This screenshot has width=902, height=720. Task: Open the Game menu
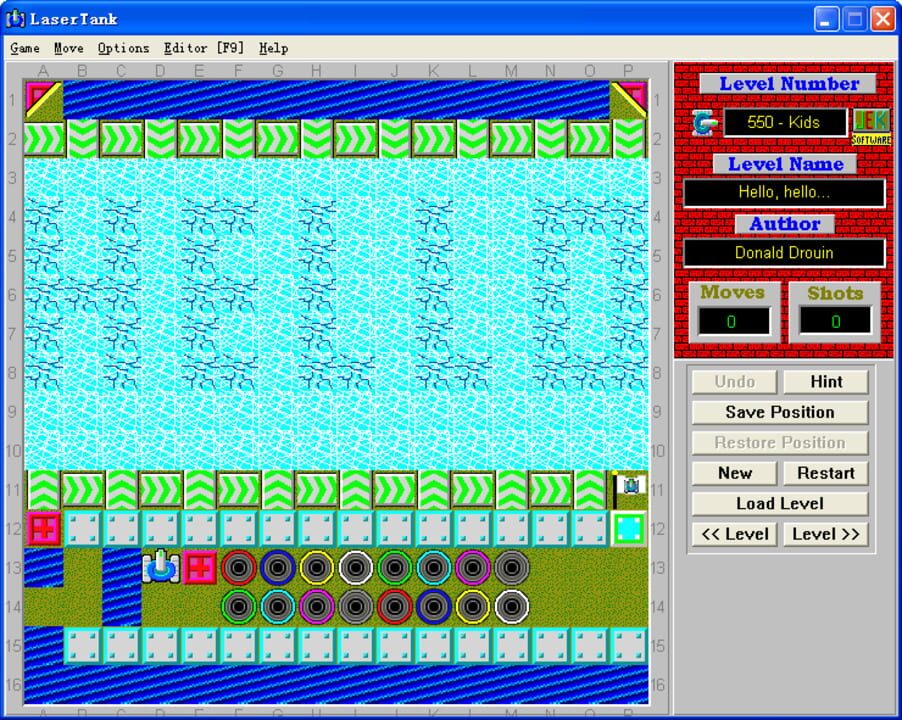25,48
